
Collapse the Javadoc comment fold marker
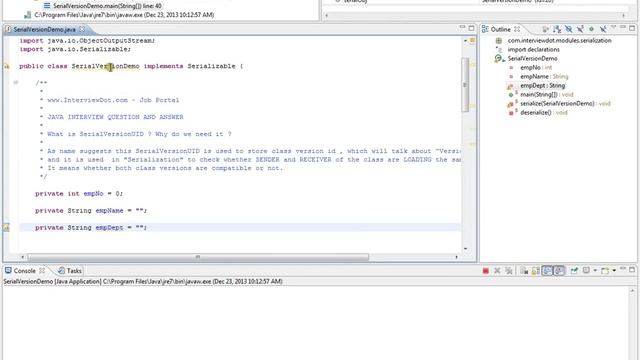[x=16, y=83]
